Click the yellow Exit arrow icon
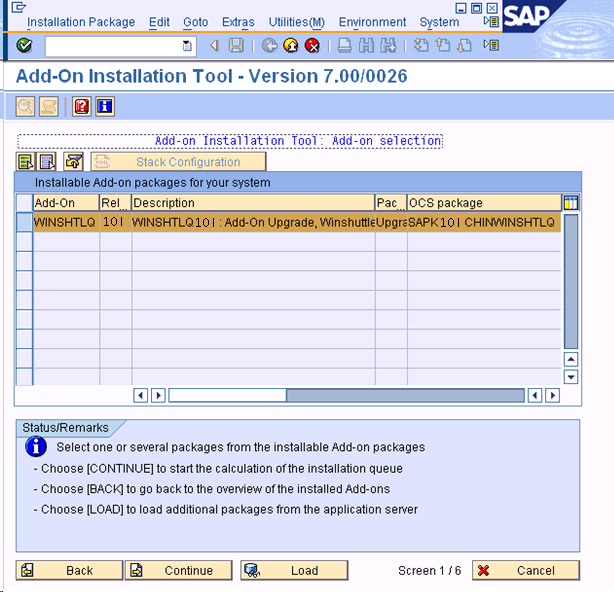Viewport: 614px width, 592px height. tap(291, 46)
